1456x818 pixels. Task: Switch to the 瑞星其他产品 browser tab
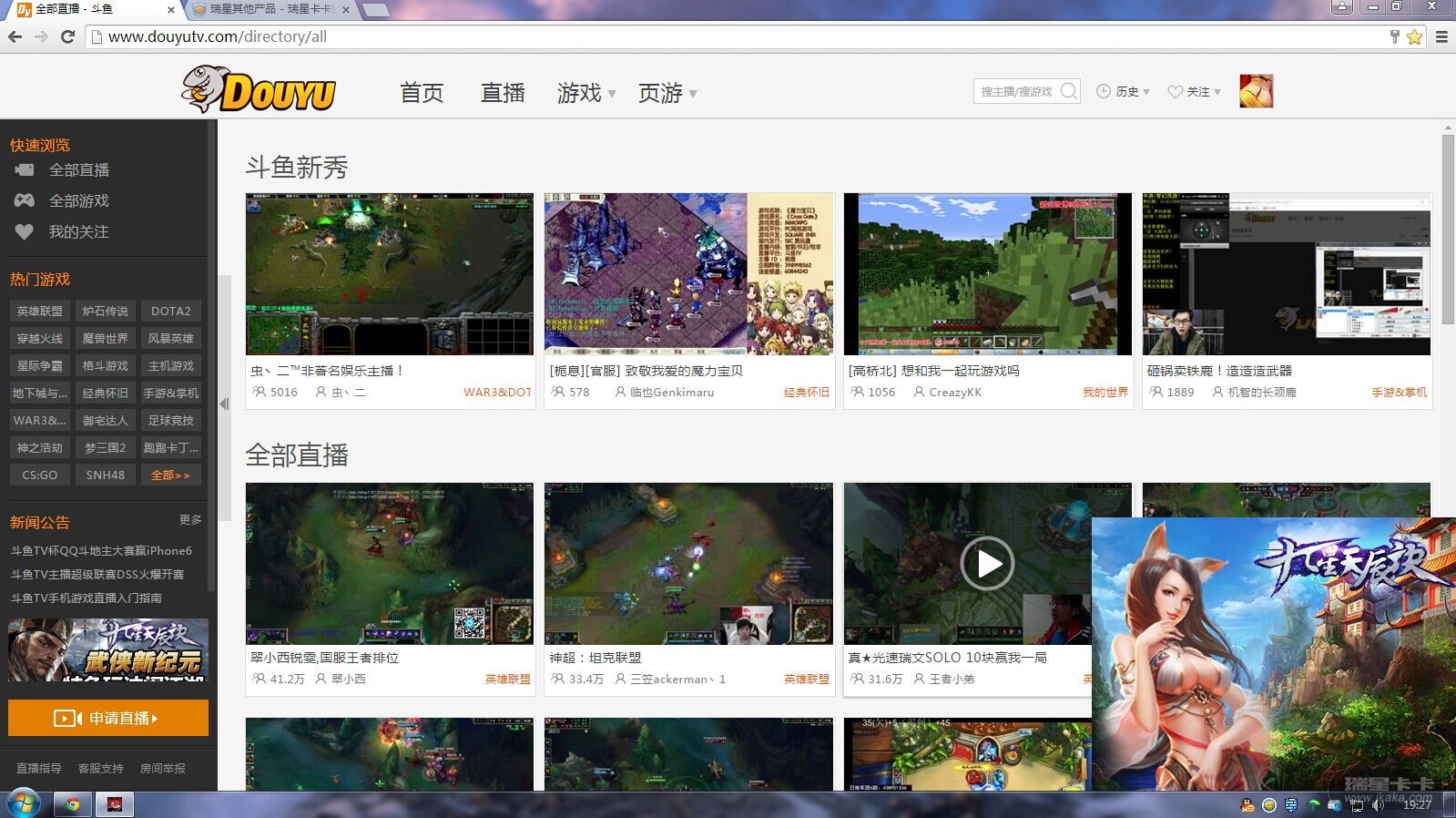(273, 9)
